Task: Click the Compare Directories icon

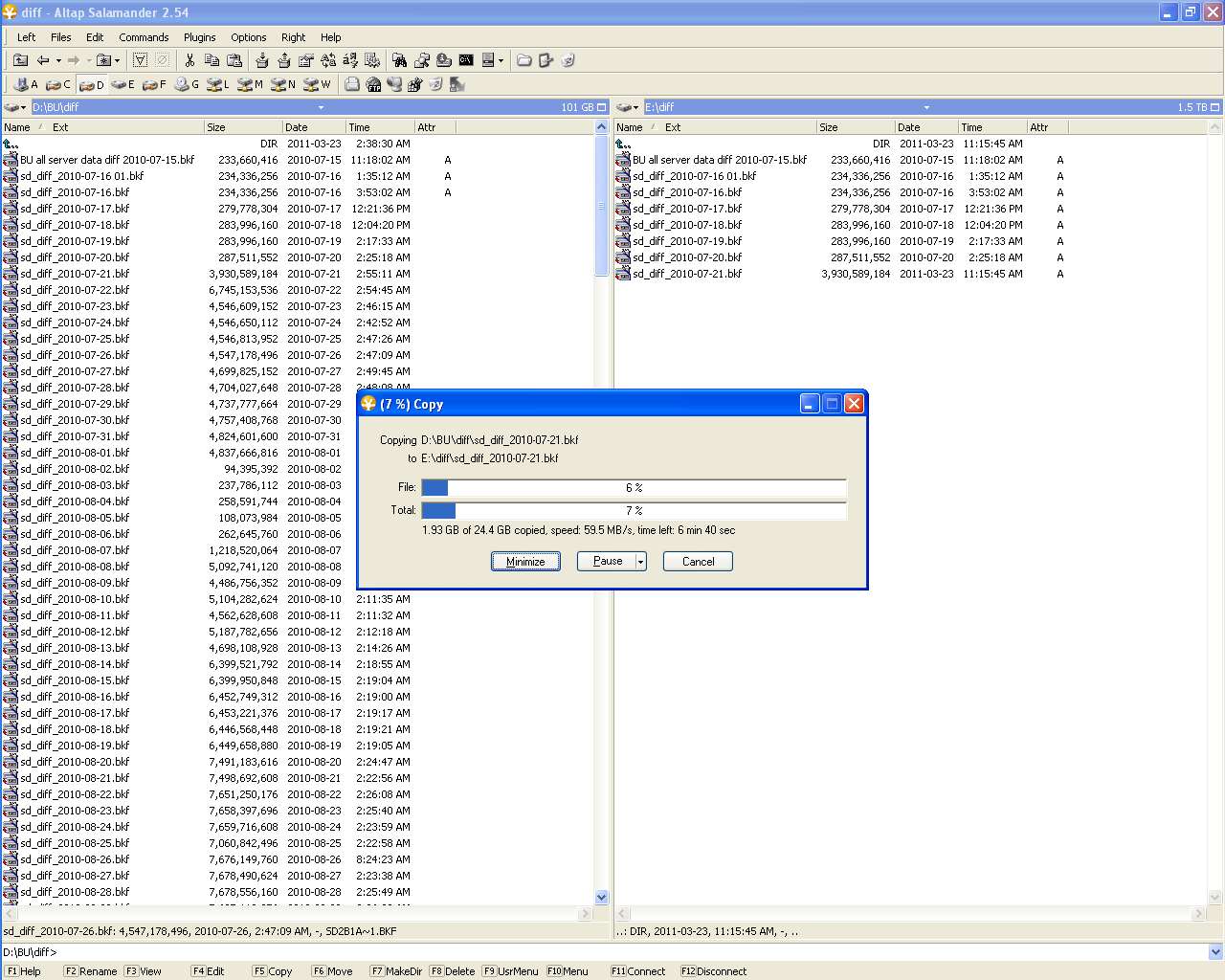Action: point(328,60)
